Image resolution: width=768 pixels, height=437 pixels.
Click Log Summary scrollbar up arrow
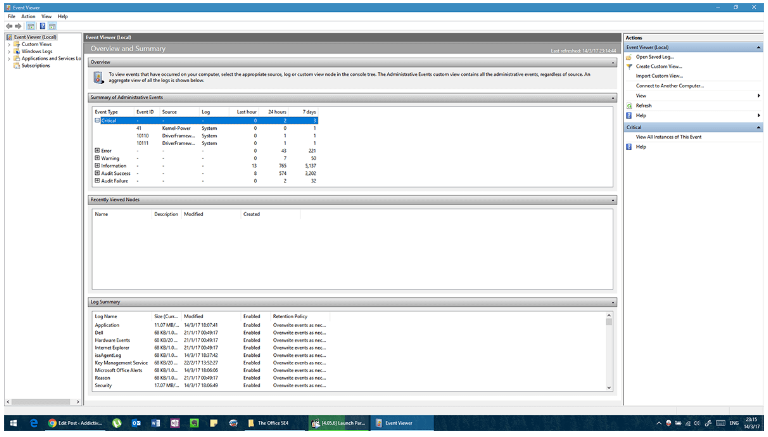(x=609, y=316)
